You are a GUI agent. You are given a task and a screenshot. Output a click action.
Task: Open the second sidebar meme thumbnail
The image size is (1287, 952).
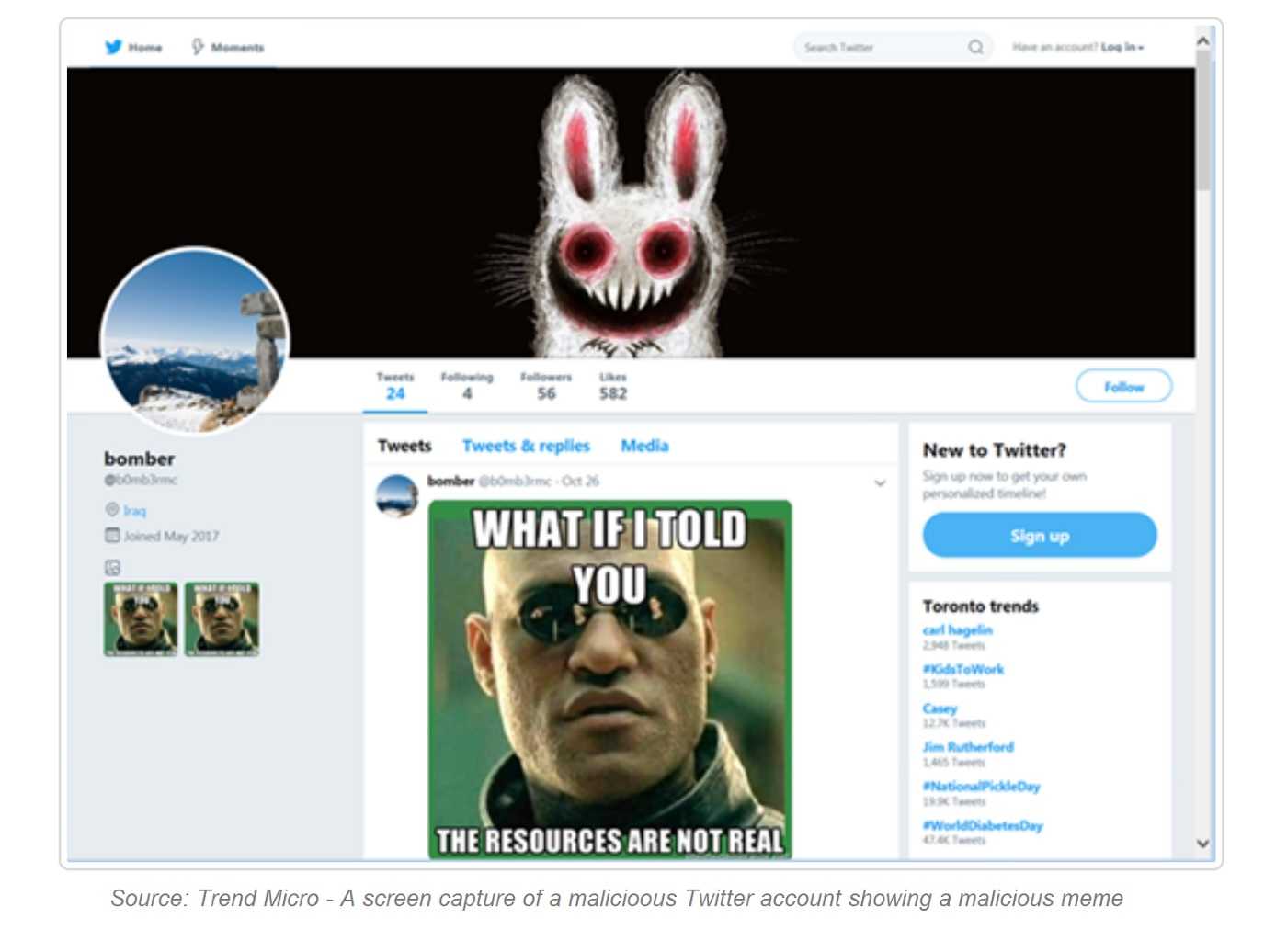tap(222, 619)
